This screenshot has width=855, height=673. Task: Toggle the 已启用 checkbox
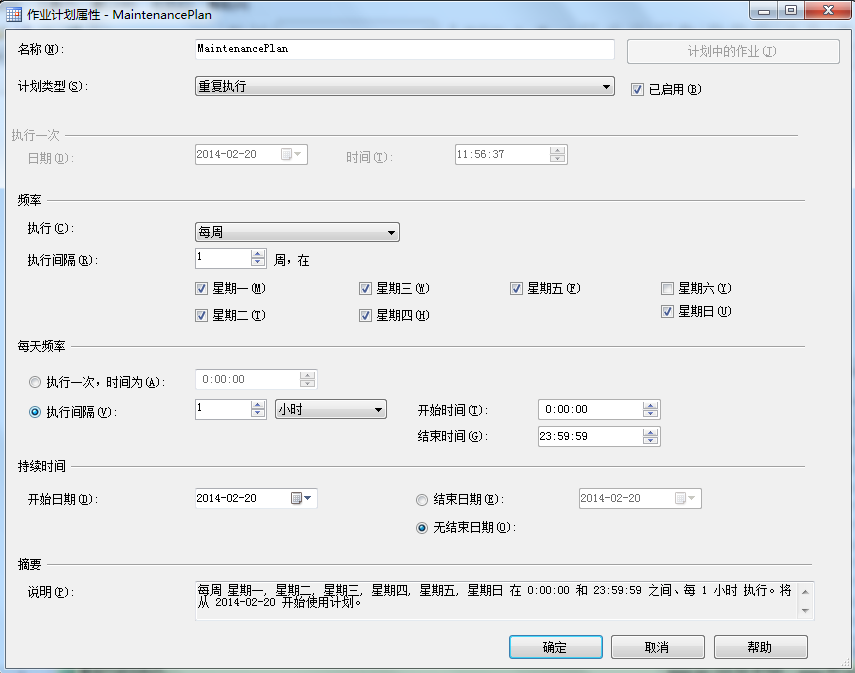(637, 89)
